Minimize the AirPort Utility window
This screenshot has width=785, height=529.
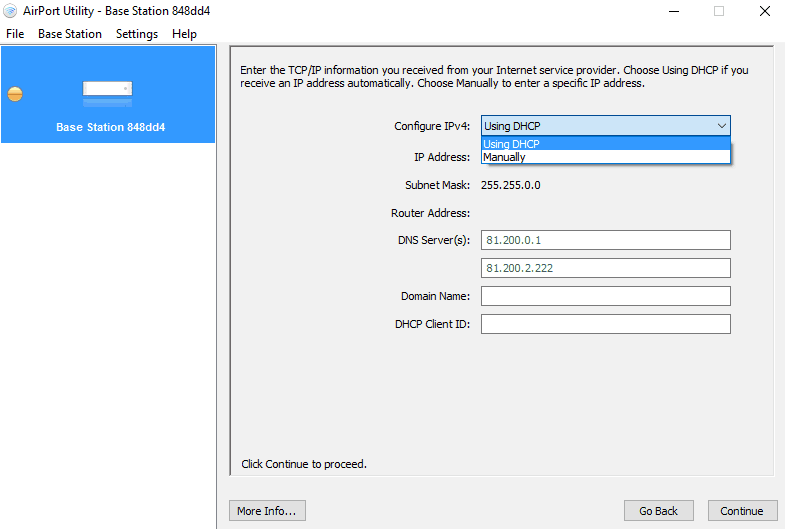[x=674, y=11]
